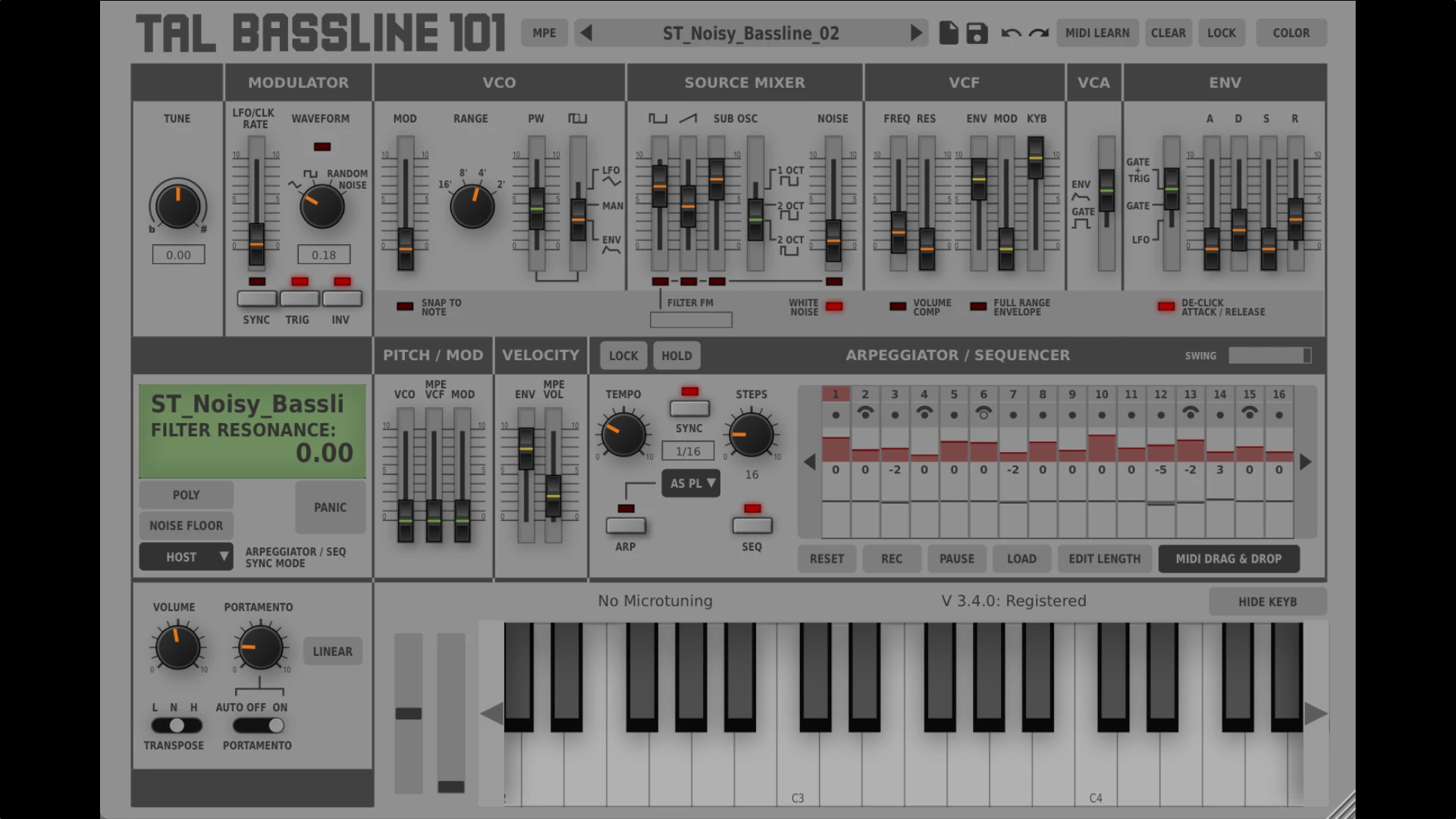Save preset using floppy disk icon
Image resolution: width=1456 pixels, height=819 pixels.
pyautogui.click(x=977, y=33)
